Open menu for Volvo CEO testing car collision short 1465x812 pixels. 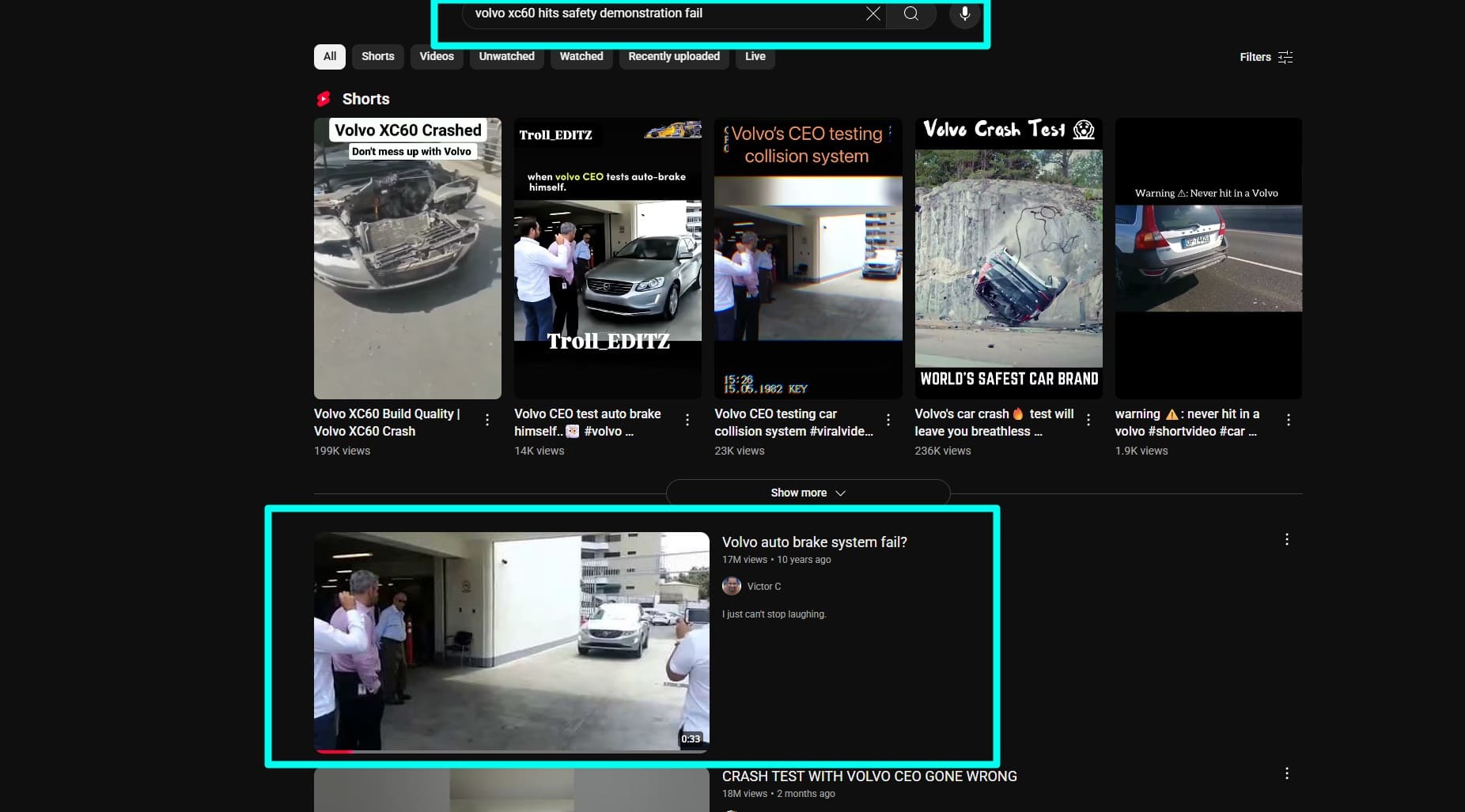(888, 420)
